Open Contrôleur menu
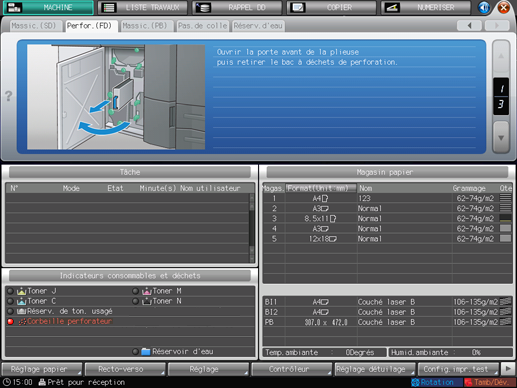 292,369
